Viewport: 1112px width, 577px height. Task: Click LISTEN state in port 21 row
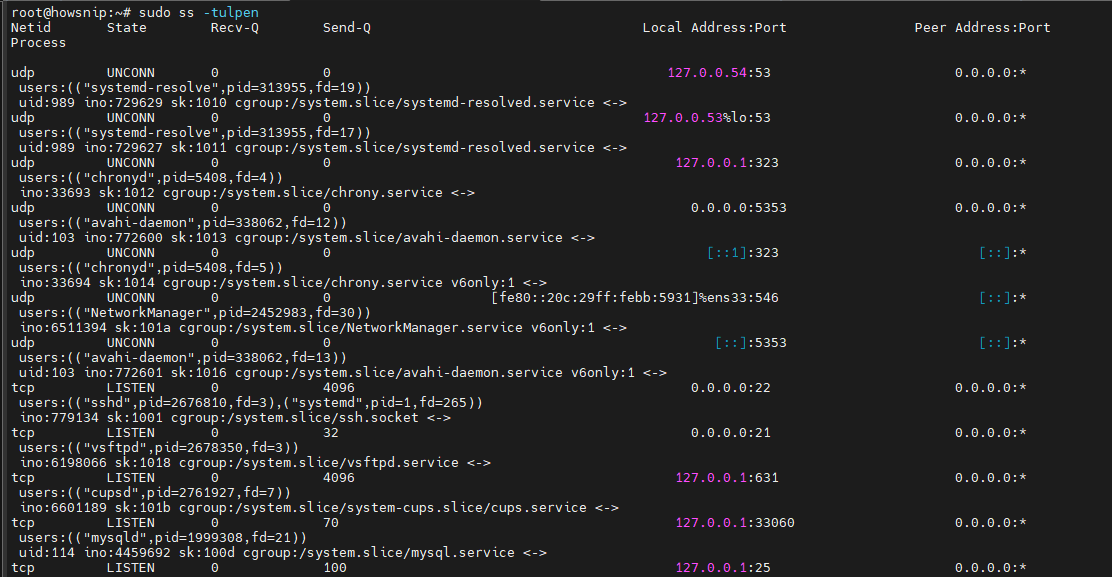tap(130, 432)
